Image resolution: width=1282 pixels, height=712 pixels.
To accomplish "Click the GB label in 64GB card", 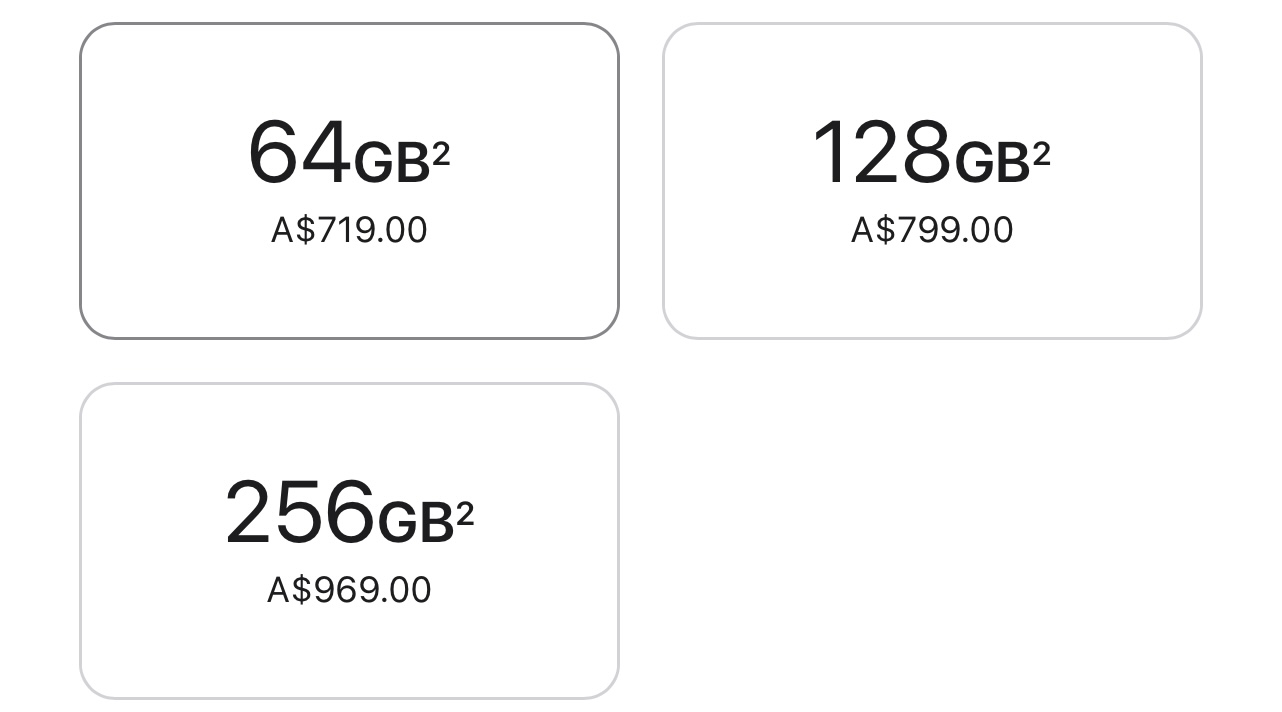I will pos(392,163).
